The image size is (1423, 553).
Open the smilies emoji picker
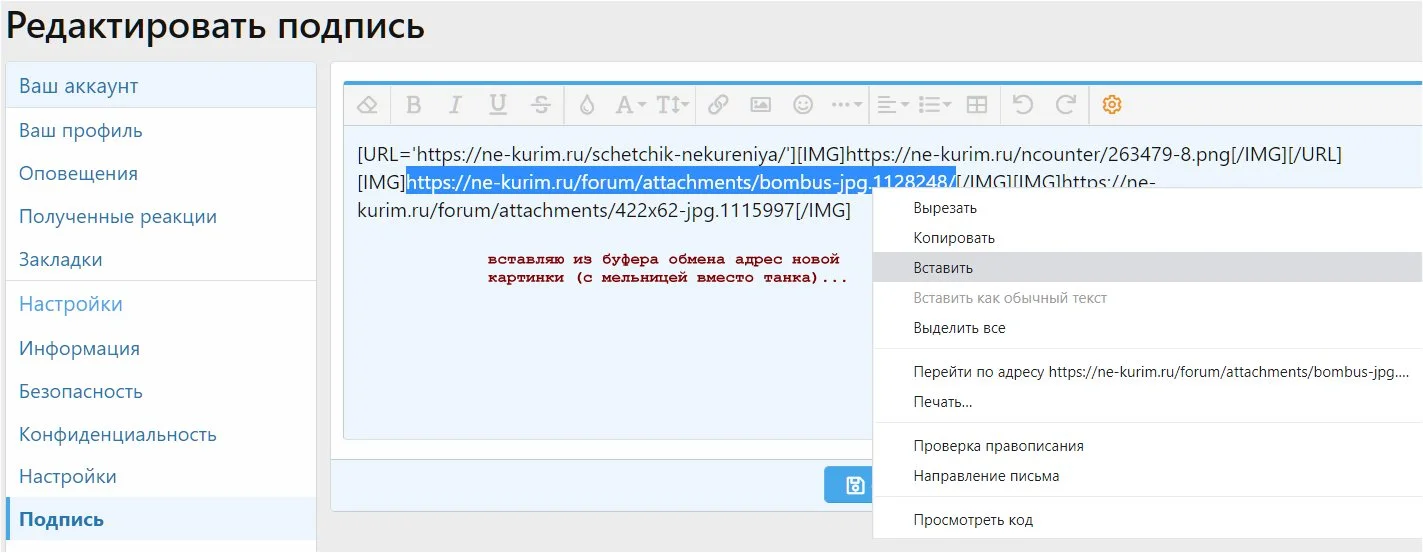click(x=802, y=104)
